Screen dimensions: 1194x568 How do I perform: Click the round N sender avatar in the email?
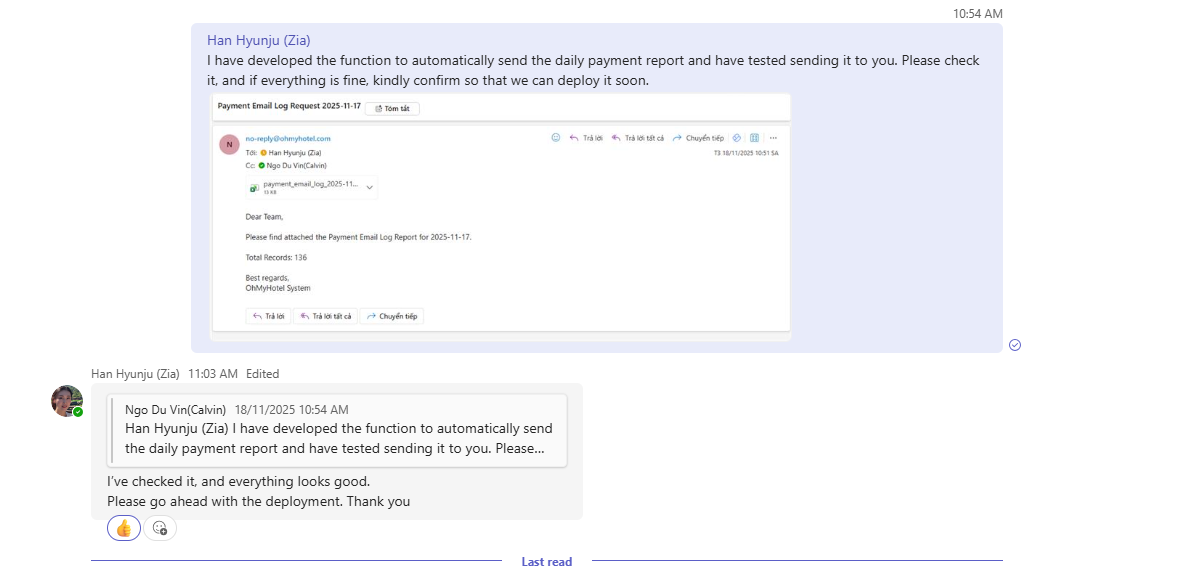pyautogui.click(x=229, y=145)
